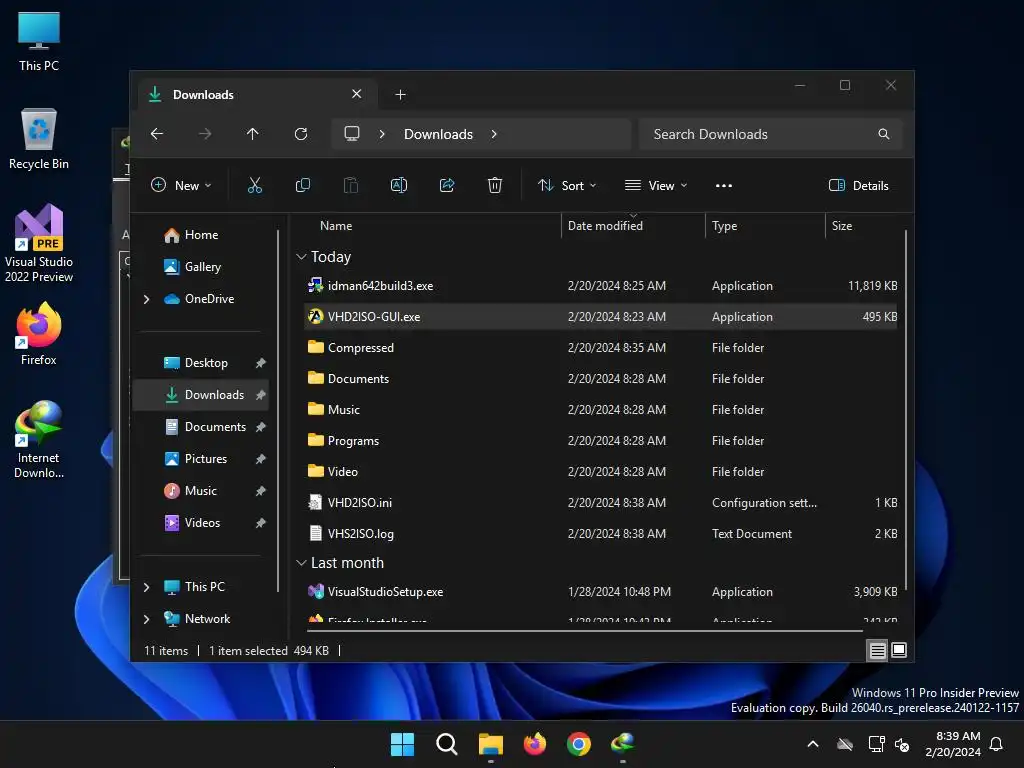Image resolution: width=1024 pixels, height=768 pixels.
Task: Click the Cut scissors icon
Action: (x=255, y=185)
